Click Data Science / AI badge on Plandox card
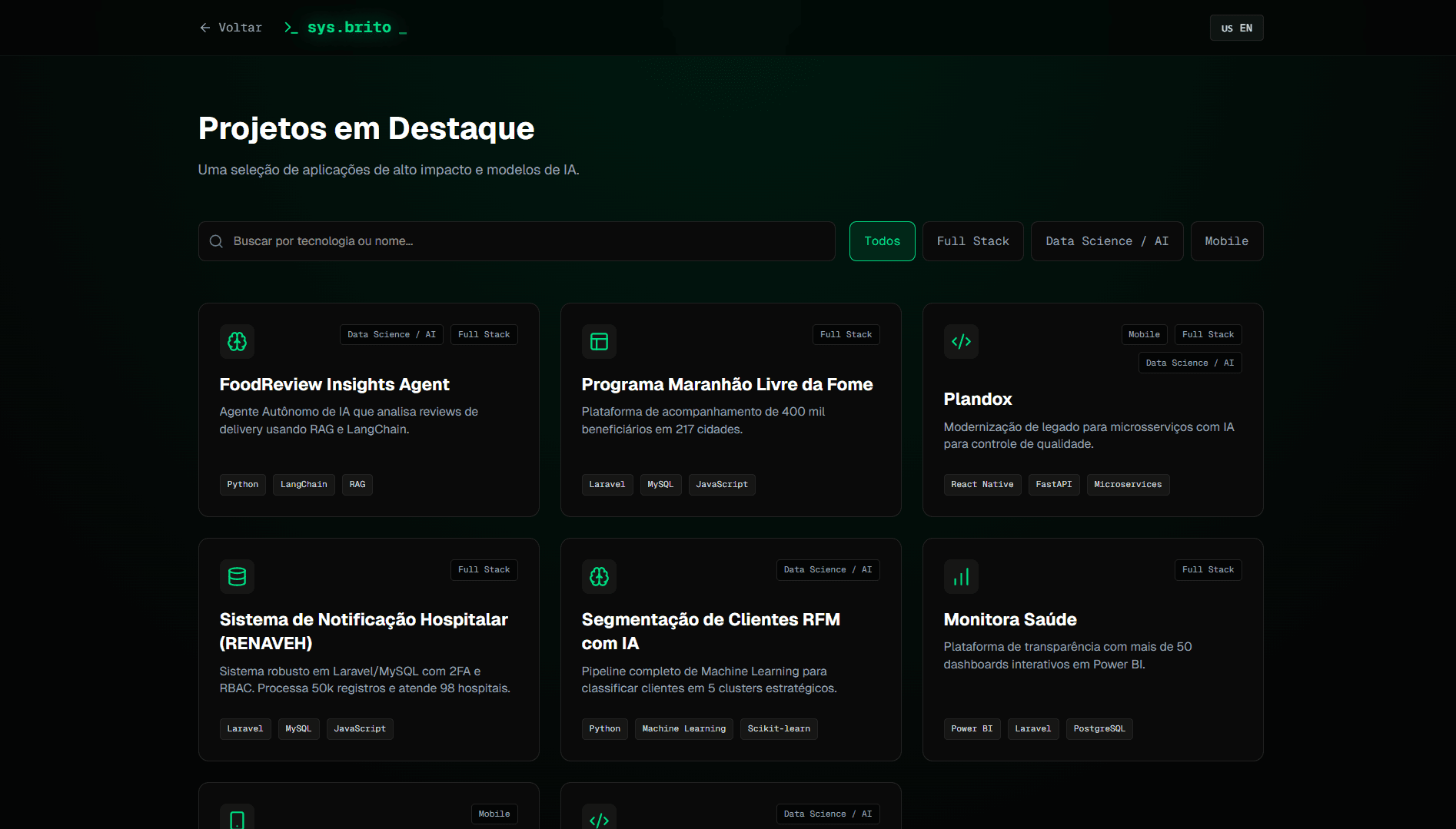 (1190, 363)
